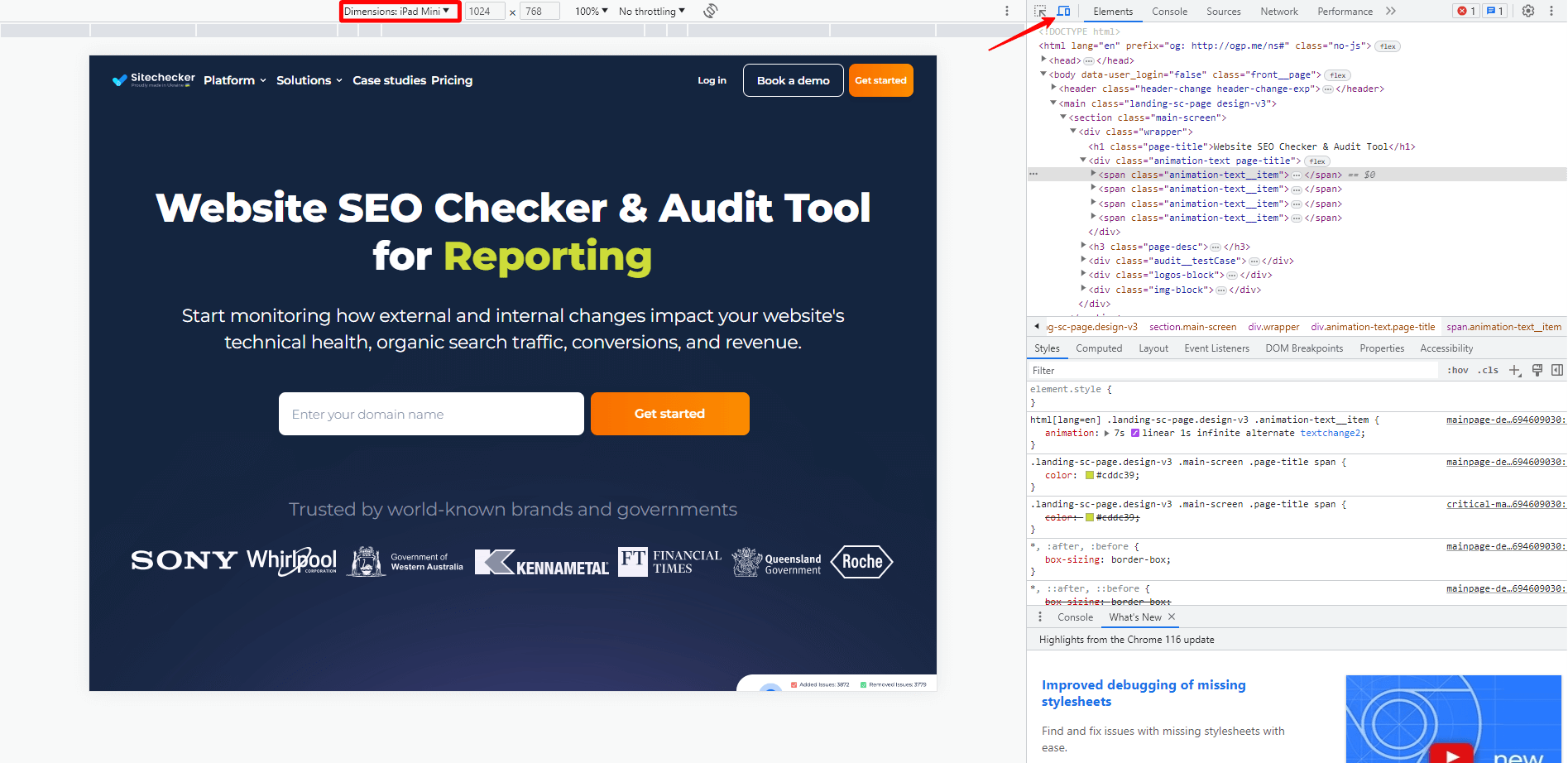Open the Event Listeners tab
Screen dimensions: 1568x763
(1216, 348)
